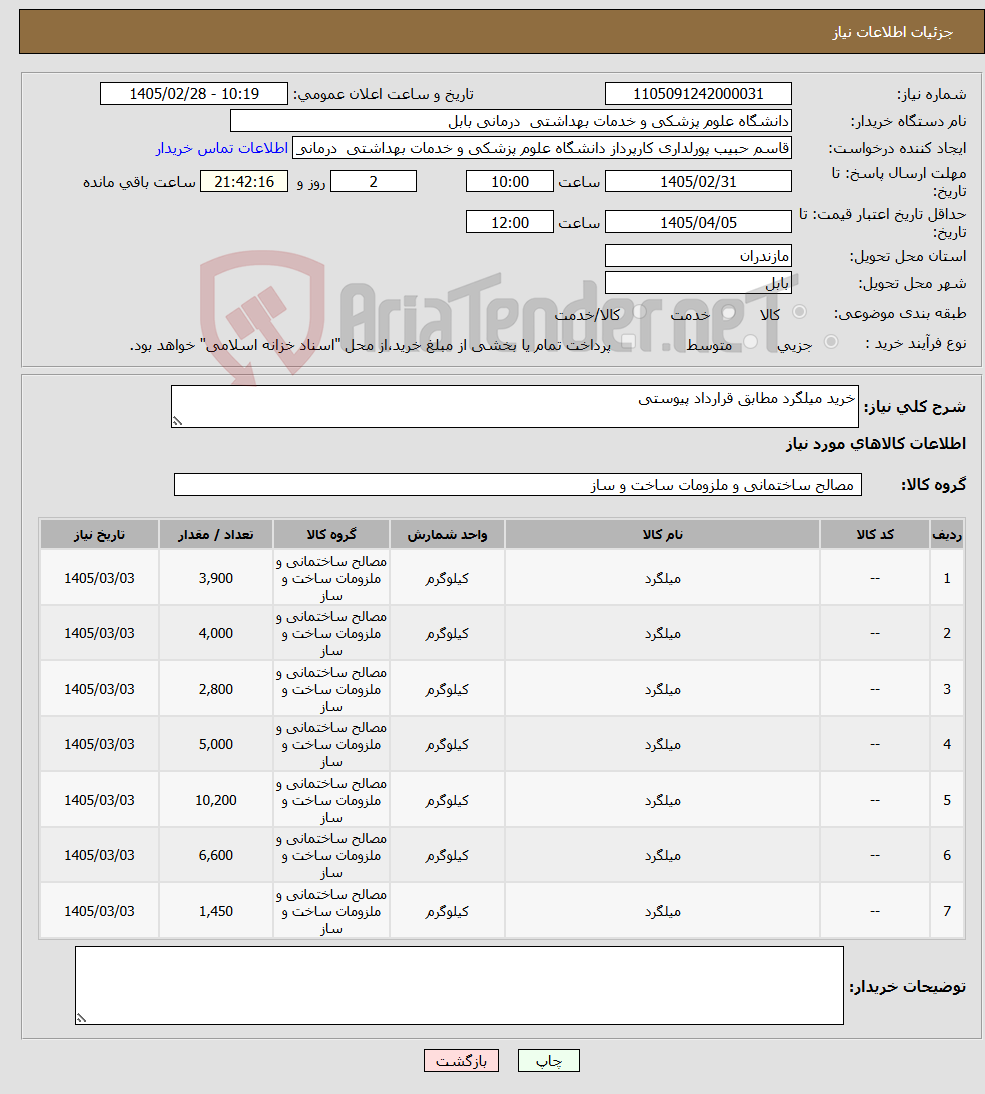
Task: Click the توضیحات خریدار notes textarea
Action: point(459,985)
